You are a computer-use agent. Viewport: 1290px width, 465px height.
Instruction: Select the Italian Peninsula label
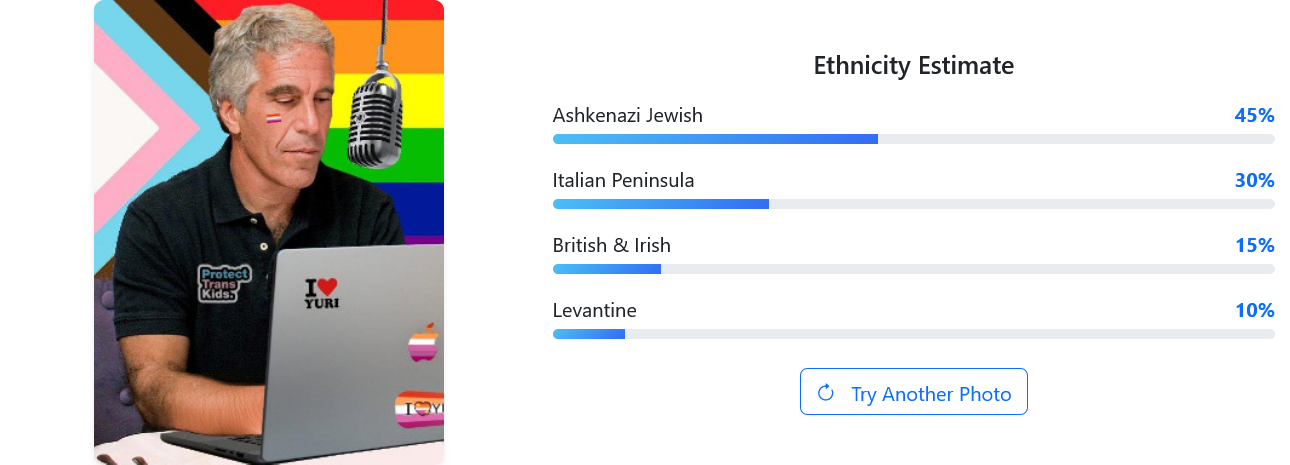(x=623, y=180)
